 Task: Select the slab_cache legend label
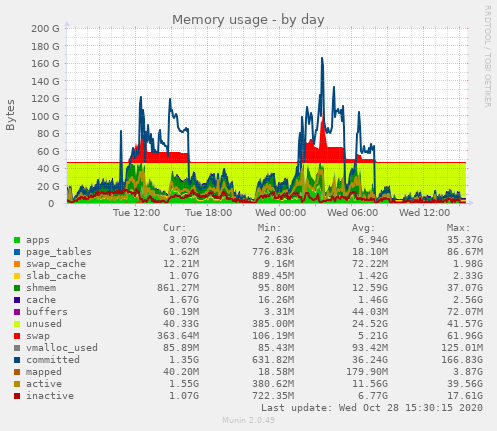tap(56, 276)
